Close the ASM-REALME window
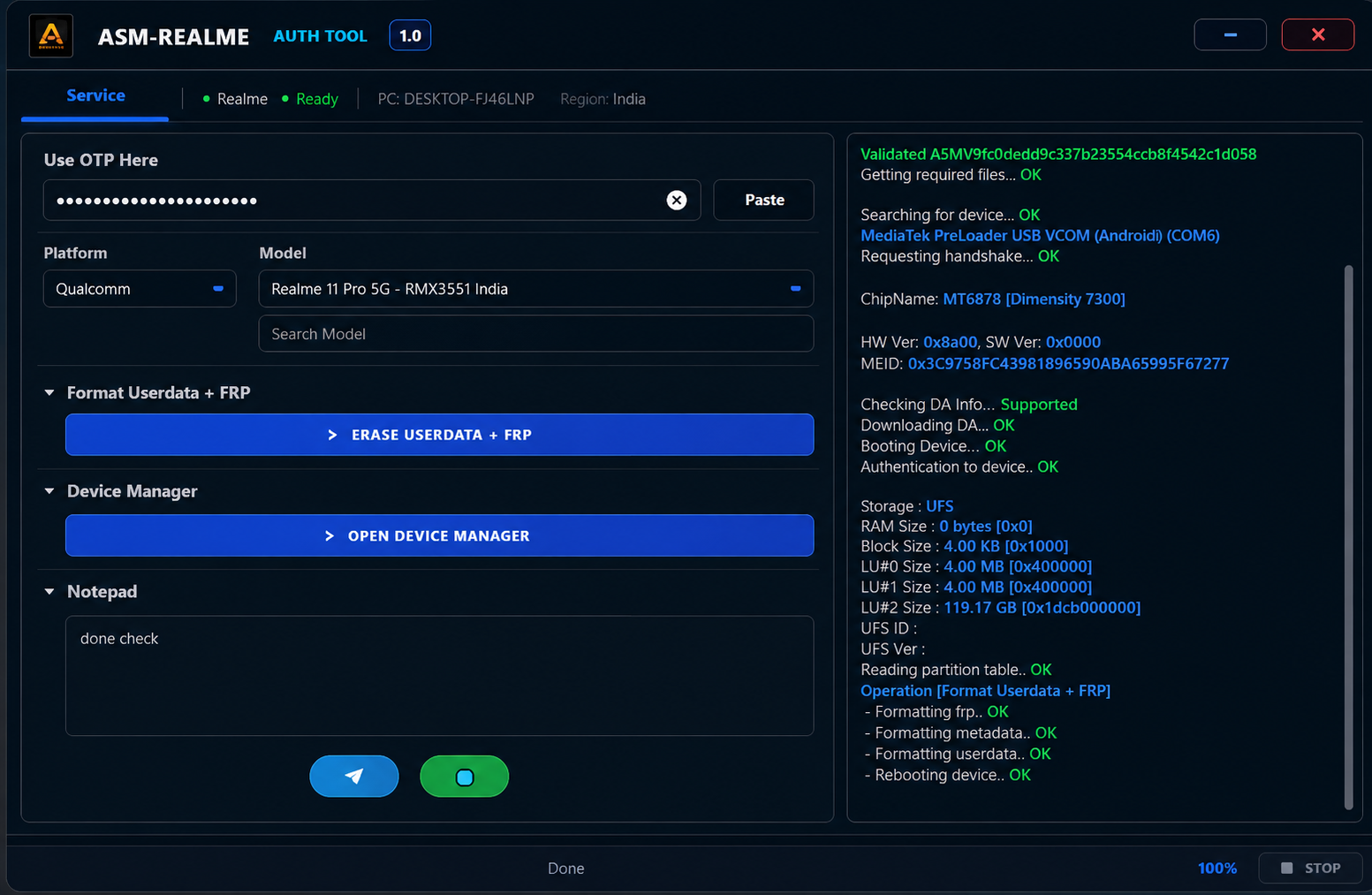 click(1318, 34)
